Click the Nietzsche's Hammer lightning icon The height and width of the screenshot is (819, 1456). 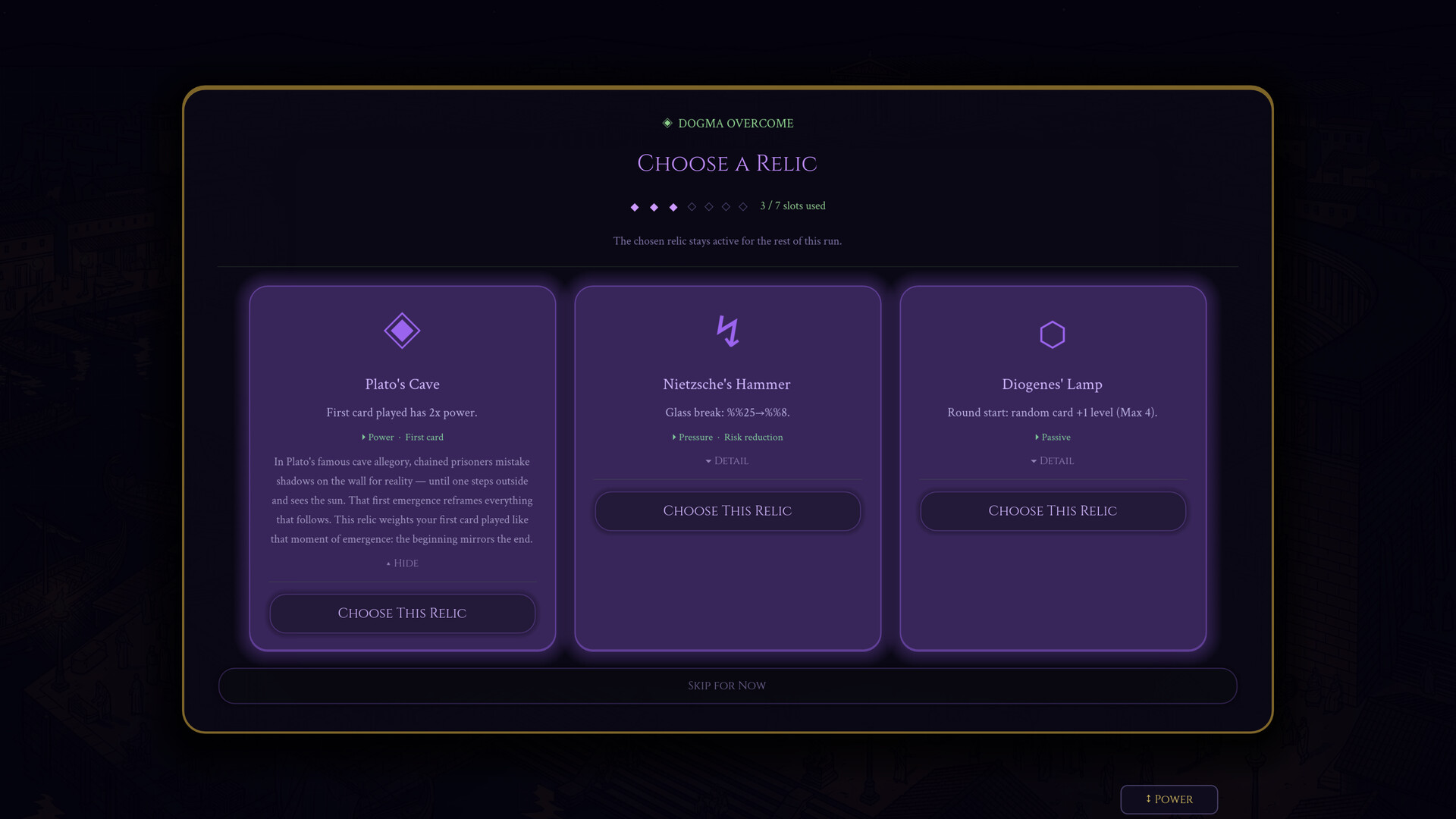coord(727,331)
